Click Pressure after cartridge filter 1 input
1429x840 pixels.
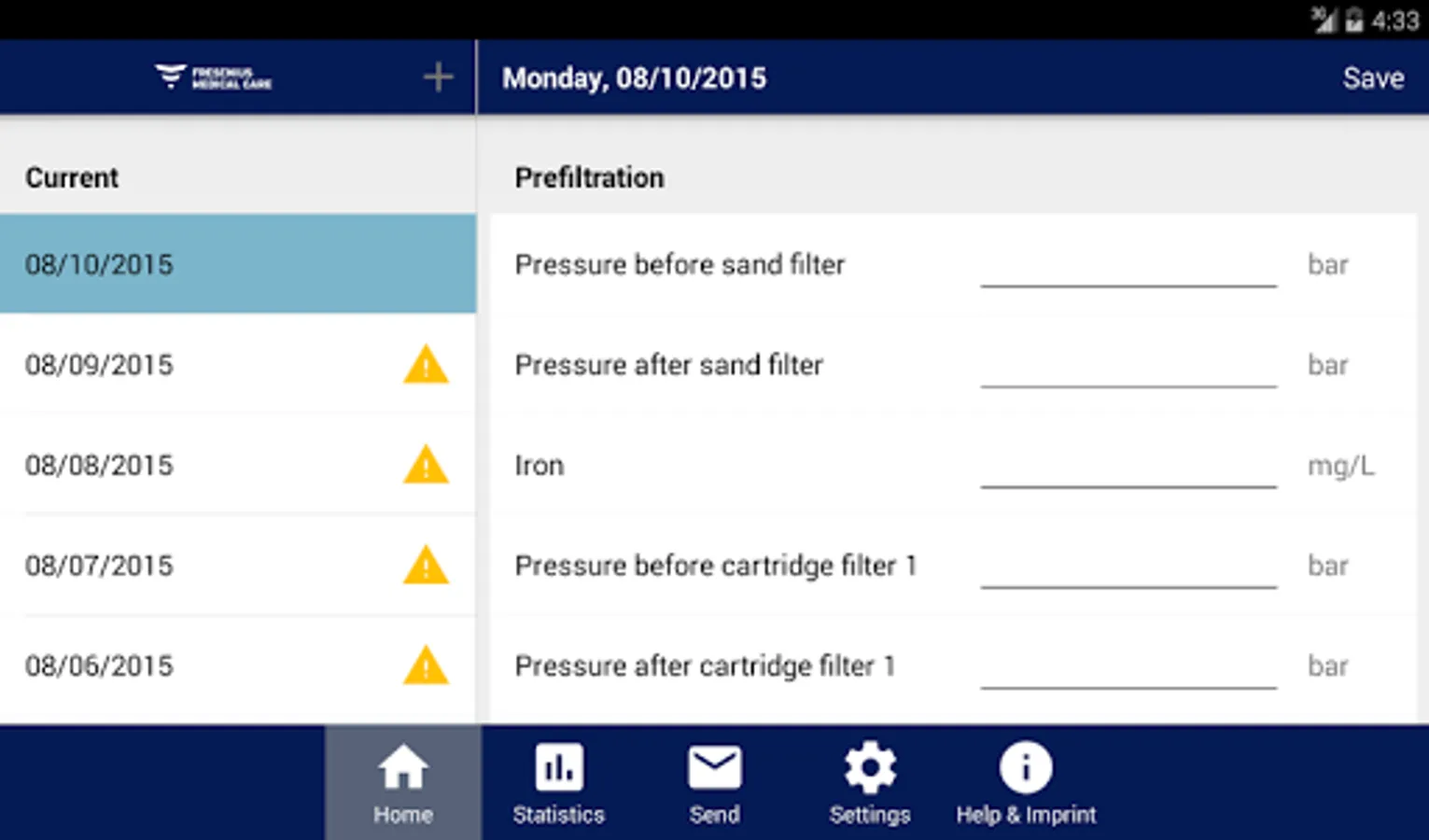click(x=1128, y=667)
